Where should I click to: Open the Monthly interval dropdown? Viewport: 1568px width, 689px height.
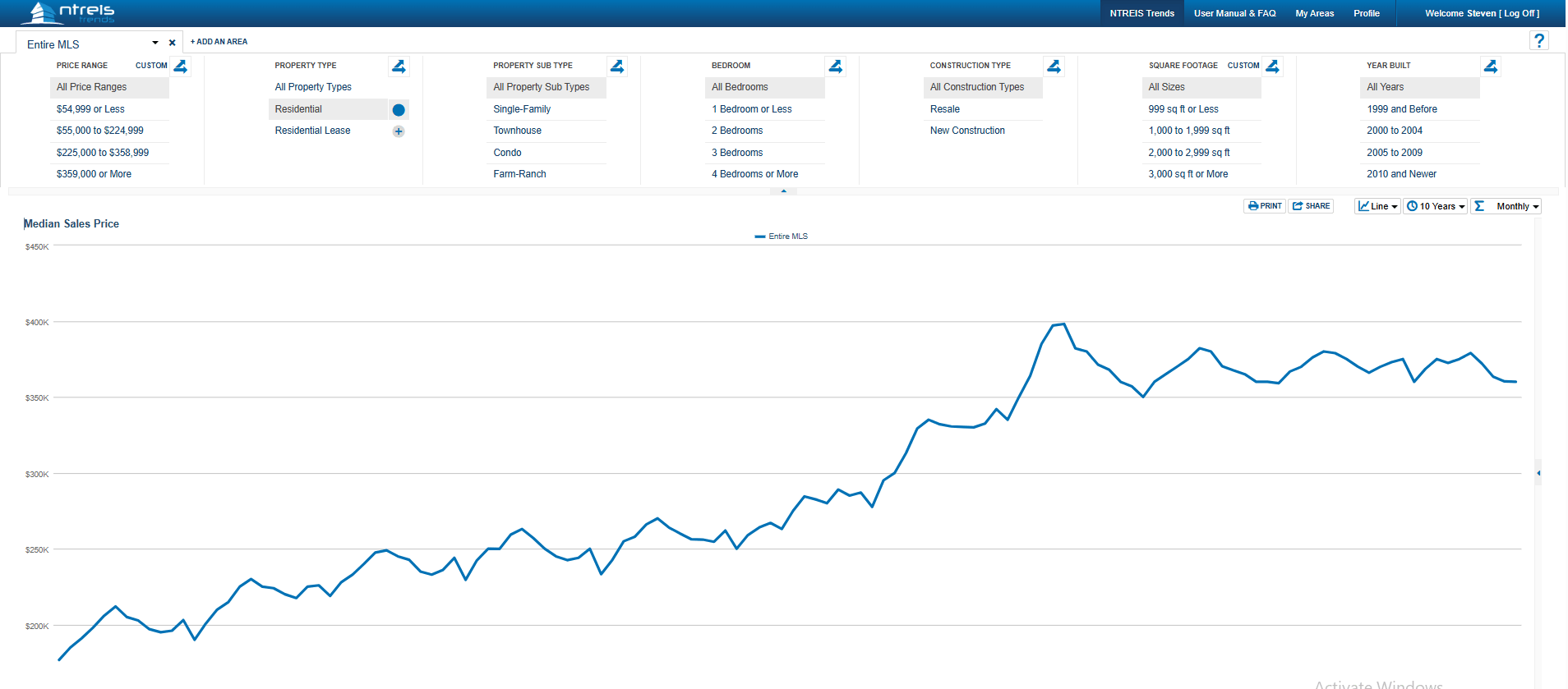[1506, 207]
